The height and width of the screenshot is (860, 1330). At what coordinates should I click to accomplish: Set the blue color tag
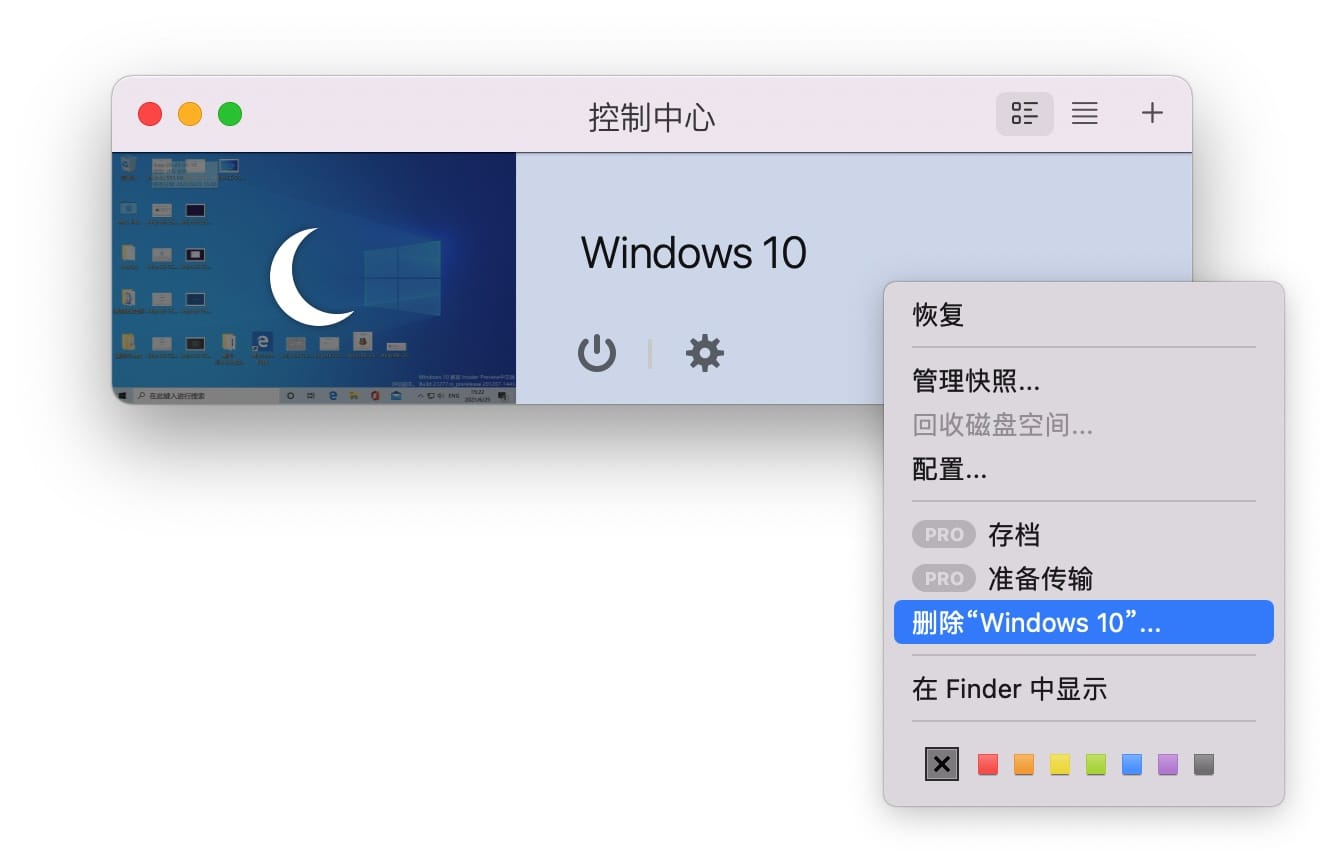tap(1132, 765)
